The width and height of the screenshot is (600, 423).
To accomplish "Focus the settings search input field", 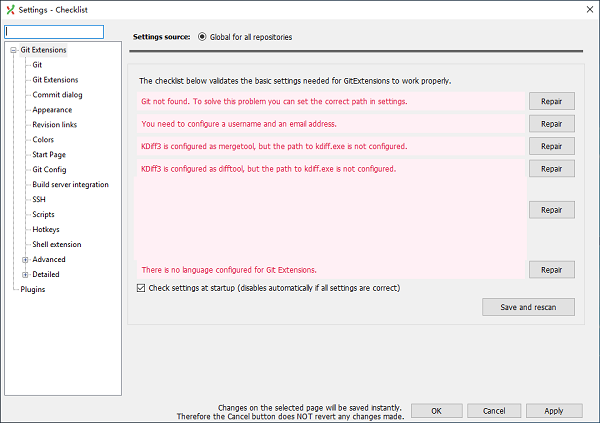I will [x=54, y=32].
